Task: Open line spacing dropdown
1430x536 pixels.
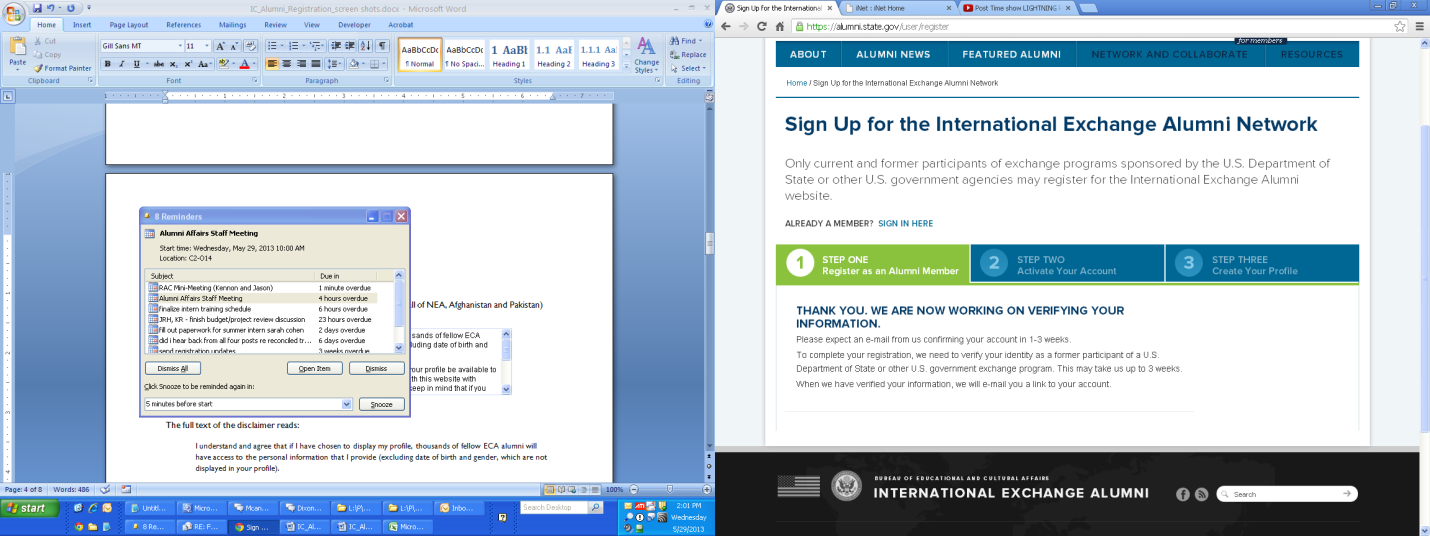Action: [x=334, y=64]
